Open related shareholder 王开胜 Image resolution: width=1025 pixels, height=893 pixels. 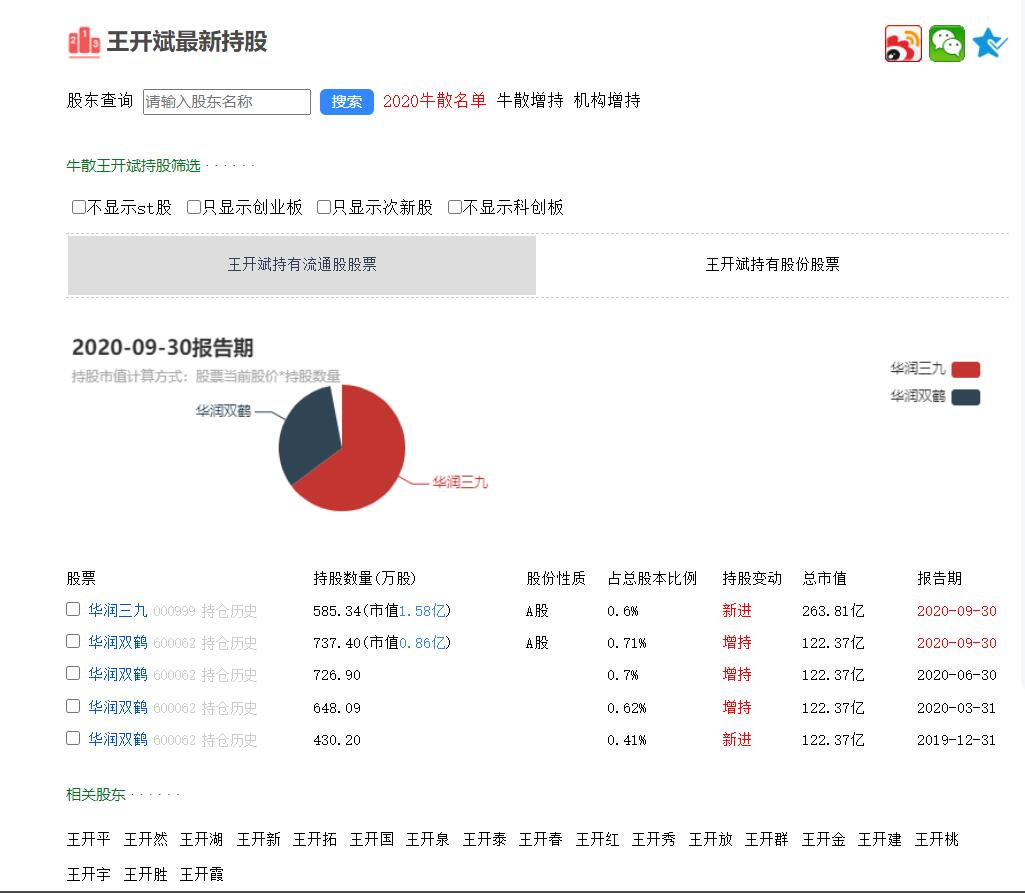tap(145, 875)
